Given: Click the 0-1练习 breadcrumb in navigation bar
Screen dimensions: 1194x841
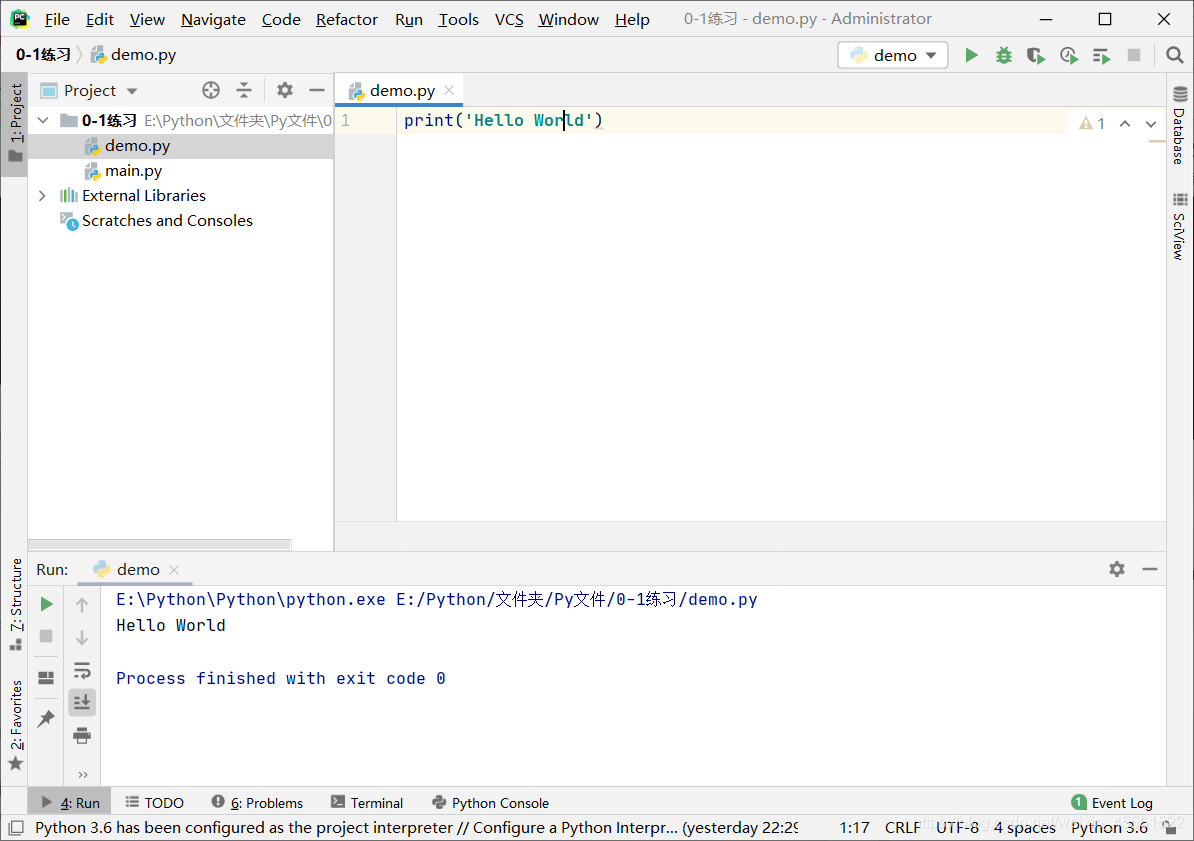Looking at the screenshot, I should (x=43, y=55).
